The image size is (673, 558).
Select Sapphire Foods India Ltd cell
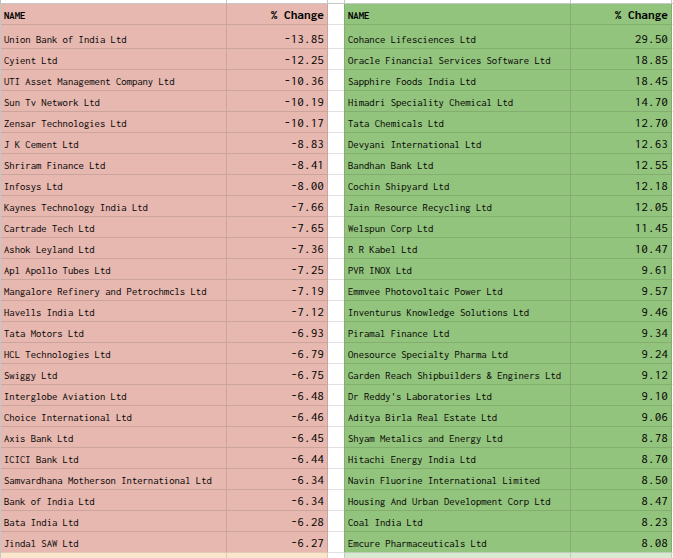click(457, 82)
